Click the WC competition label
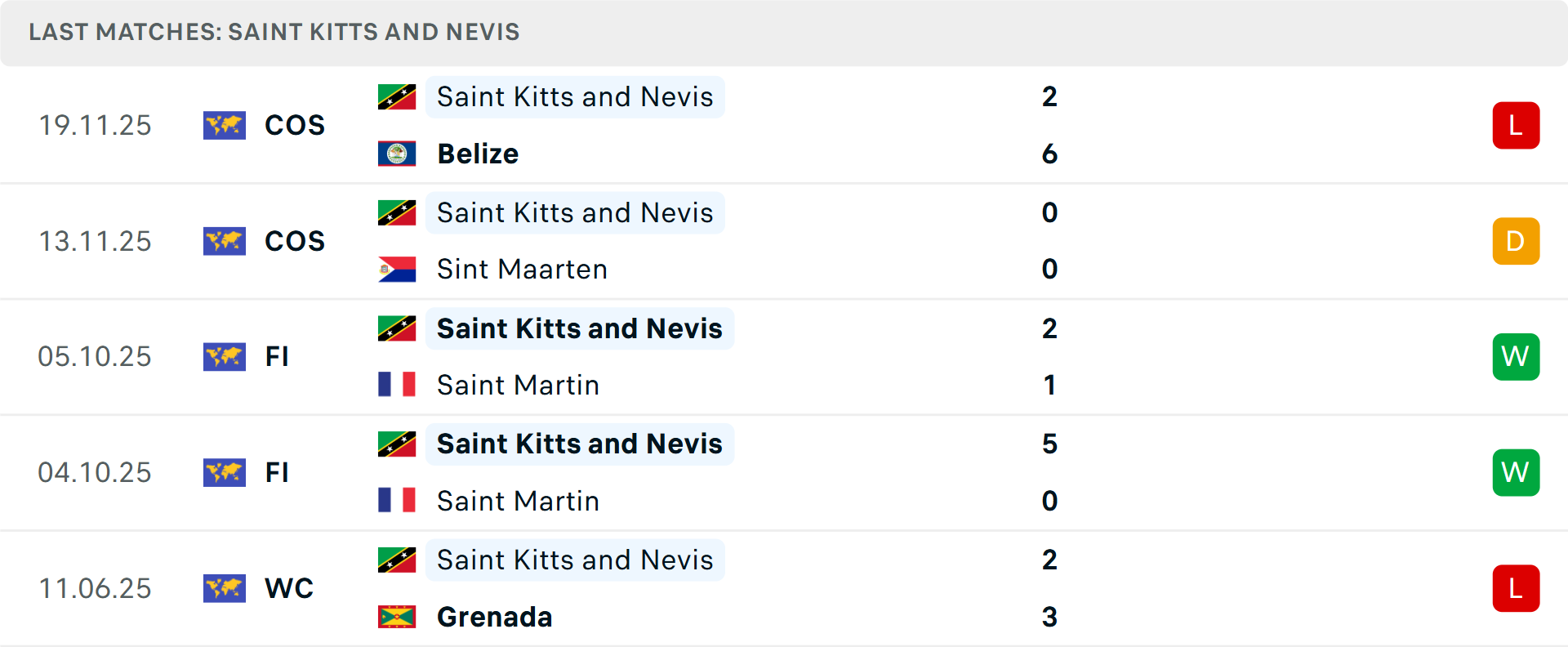The image size is (1568, 647). coord(289,588)
